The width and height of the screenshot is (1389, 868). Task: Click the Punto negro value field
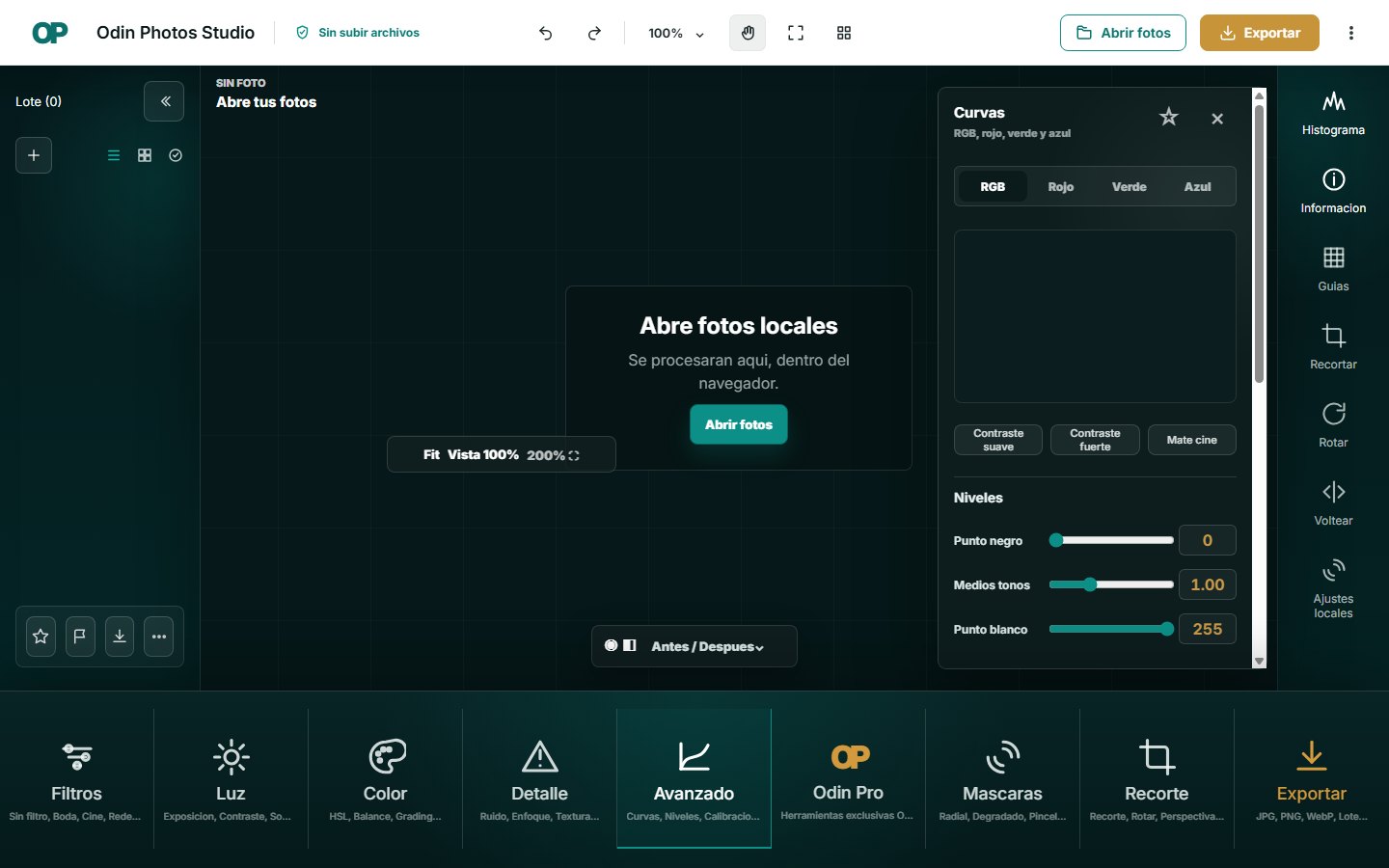coord(1208,540)
